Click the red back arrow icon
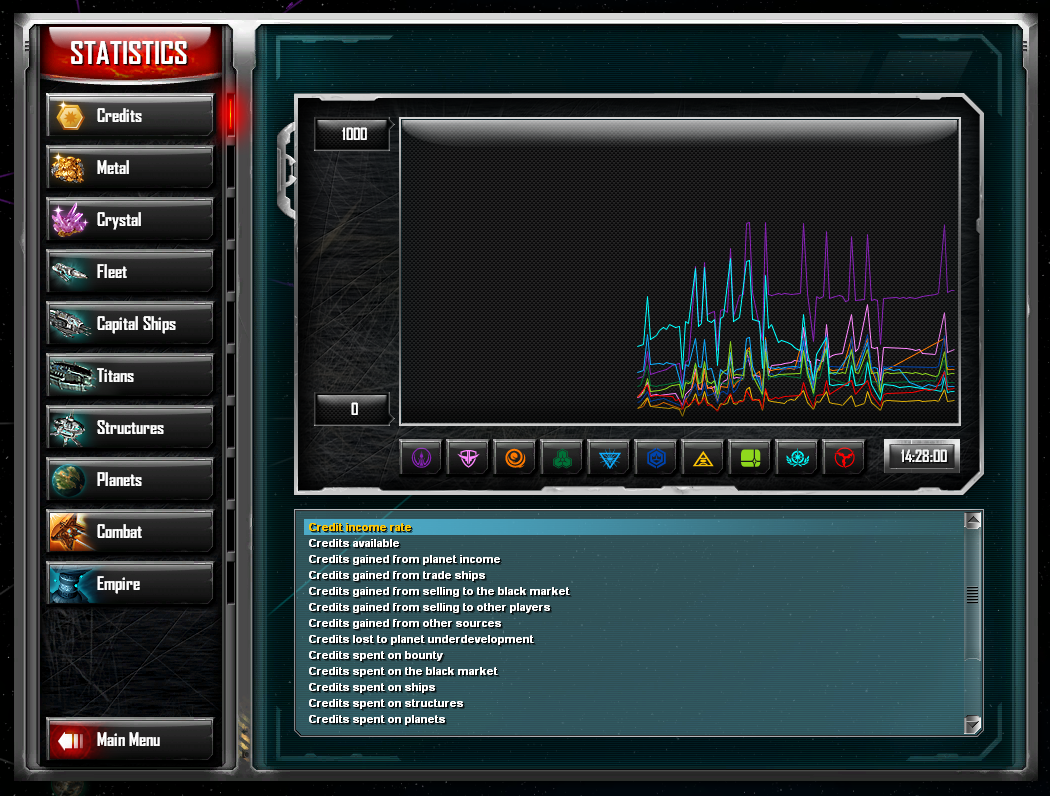1050x796 pixels. point(70,740)
